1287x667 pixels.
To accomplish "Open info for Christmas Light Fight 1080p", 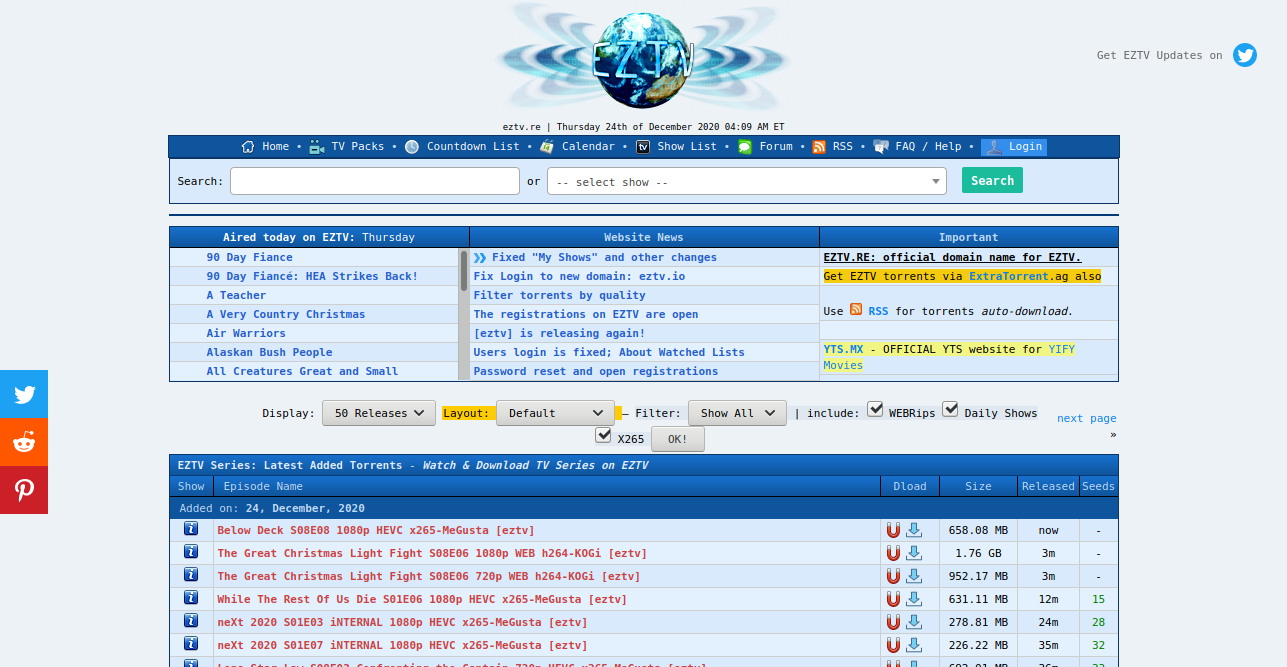I will pyautogui.click(x=191, y=552).
